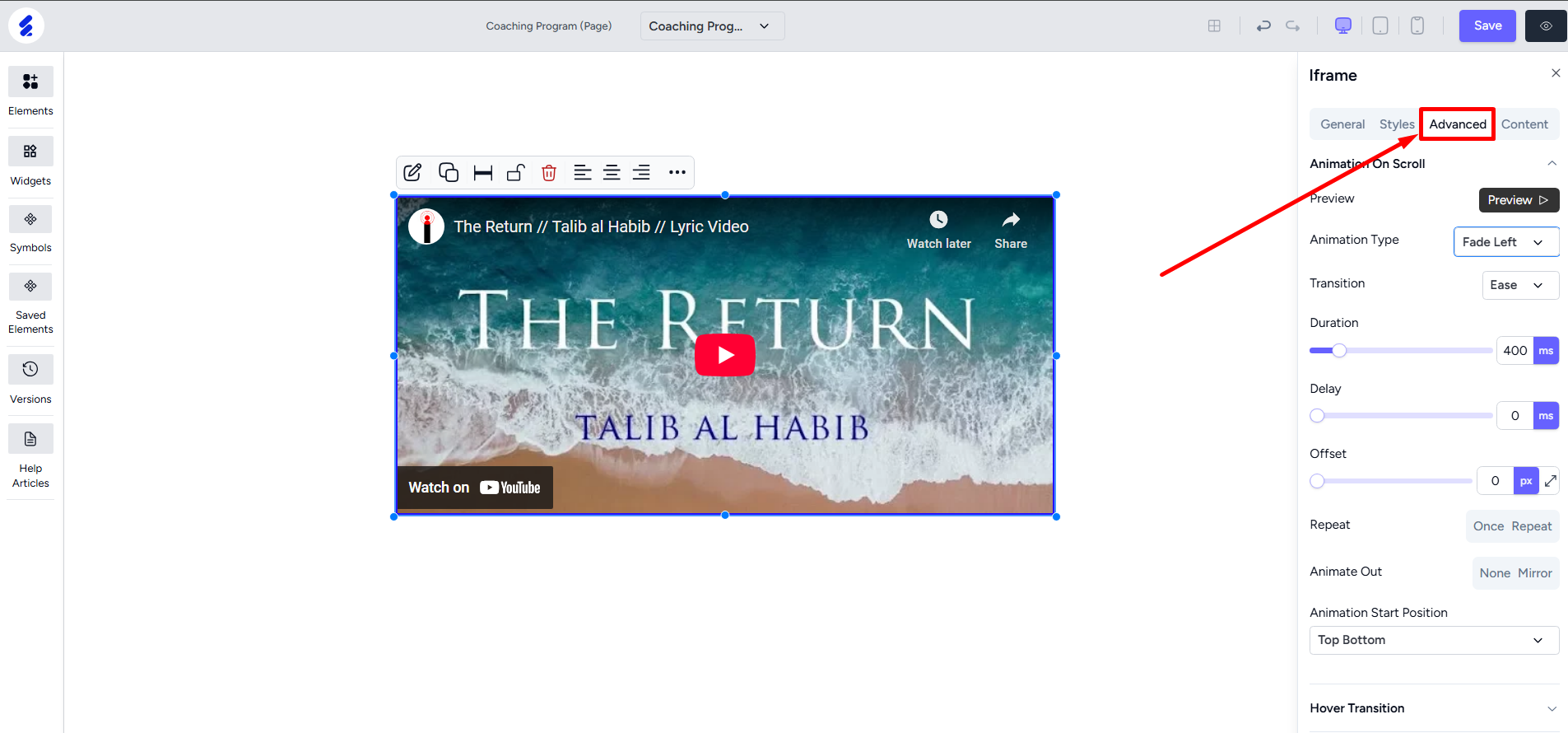Toggle the Duration ms unit

(x=1547, y=351)
